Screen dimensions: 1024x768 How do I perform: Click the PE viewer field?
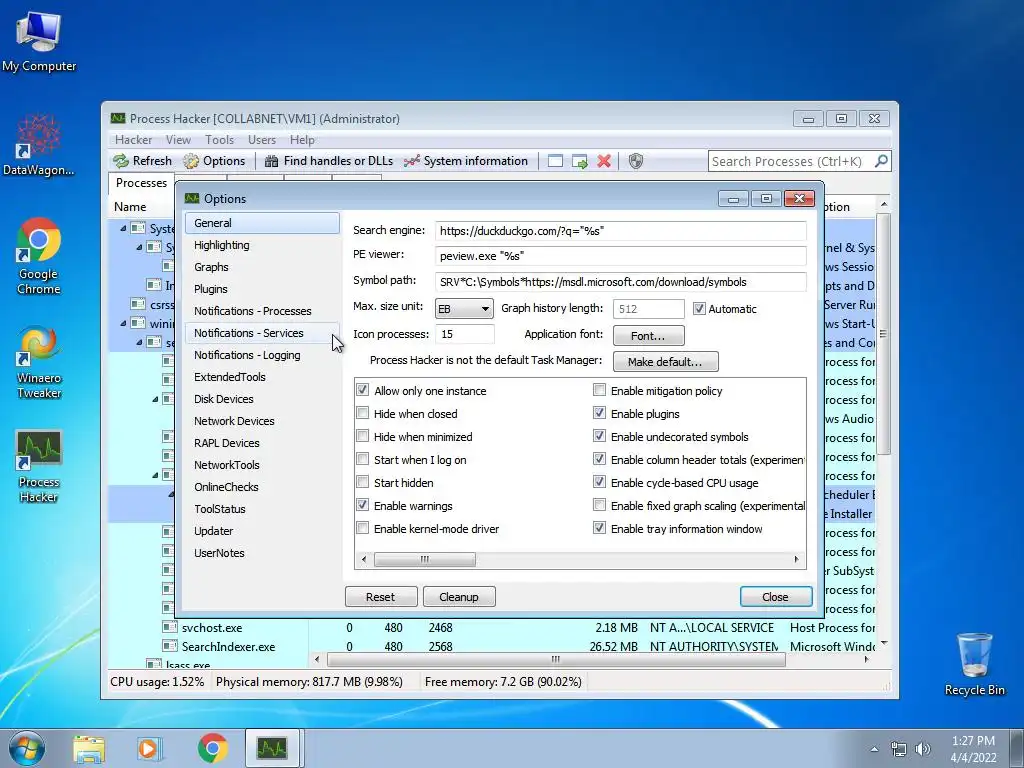tap(620, 256)
